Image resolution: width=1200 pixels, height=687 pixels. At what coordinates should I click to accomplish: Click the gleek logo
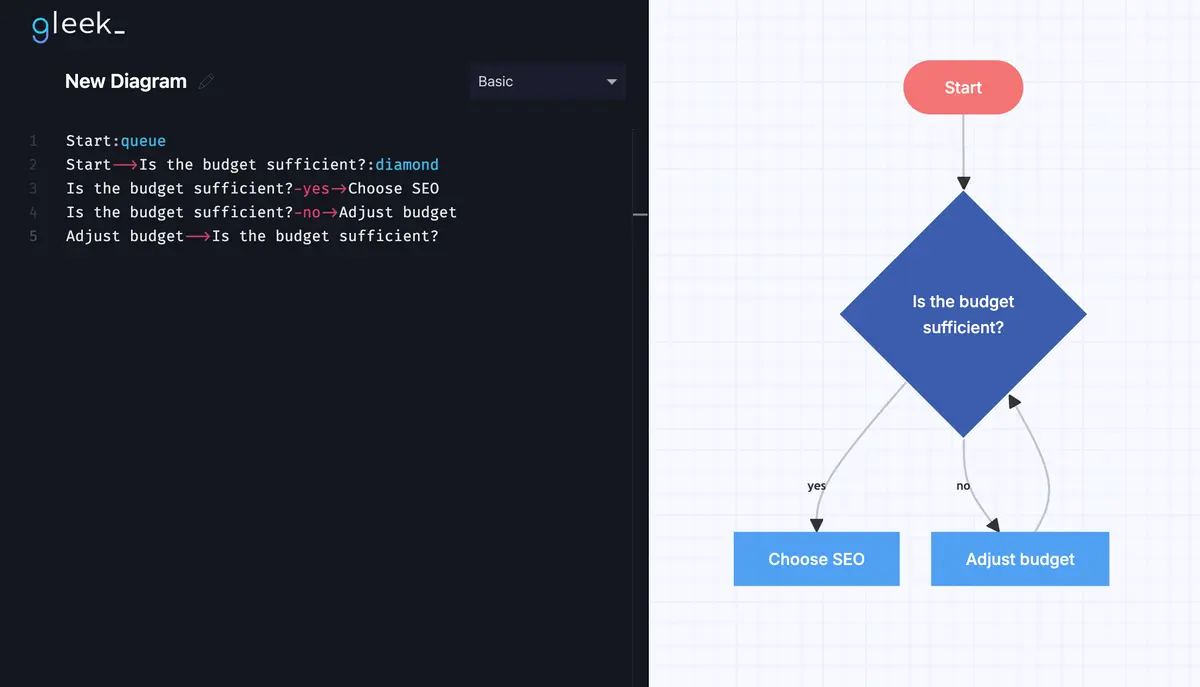[78, 27]
